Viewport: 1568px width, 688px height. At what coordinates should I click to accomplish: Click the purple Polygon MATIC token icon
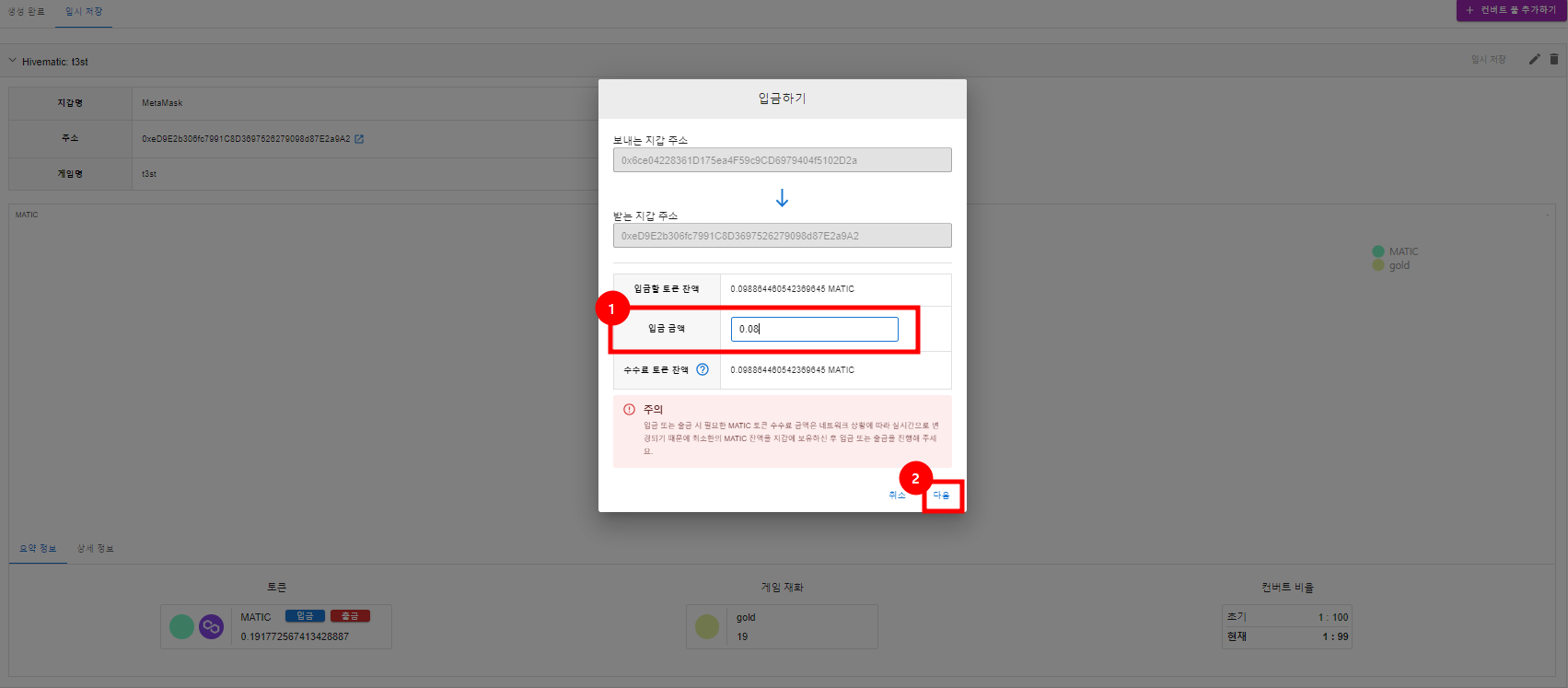coord(211,627)
